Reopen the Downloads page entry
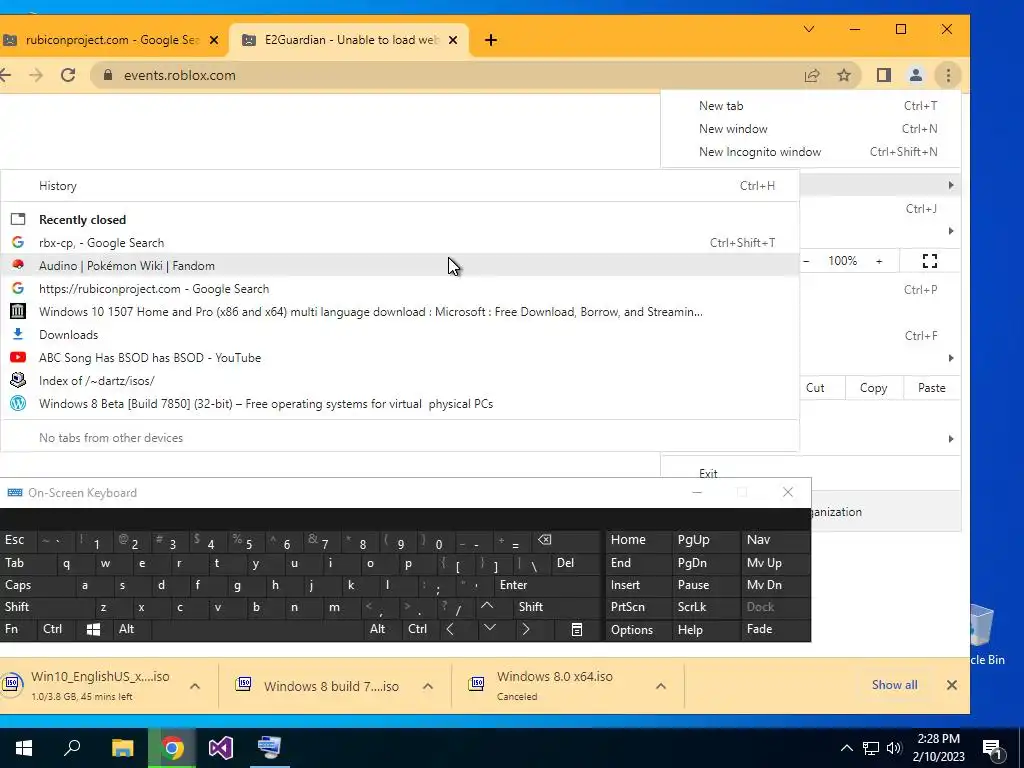 pos(400,334)
